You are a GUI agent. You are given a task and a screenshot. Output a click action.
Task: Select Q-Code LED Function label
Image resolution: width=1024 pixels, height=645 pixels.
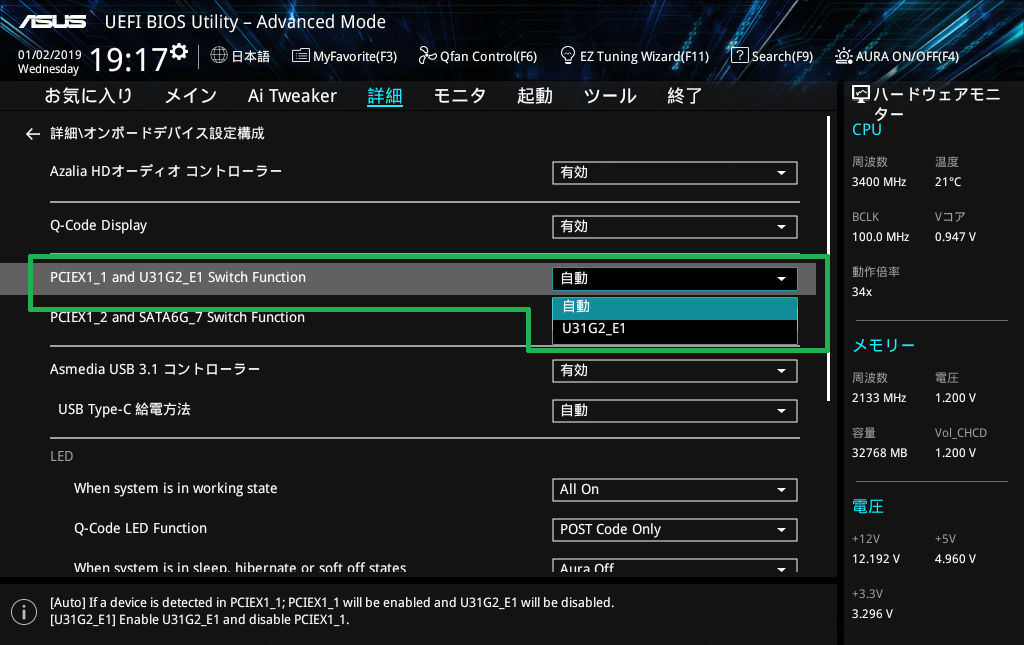point(140,528)
